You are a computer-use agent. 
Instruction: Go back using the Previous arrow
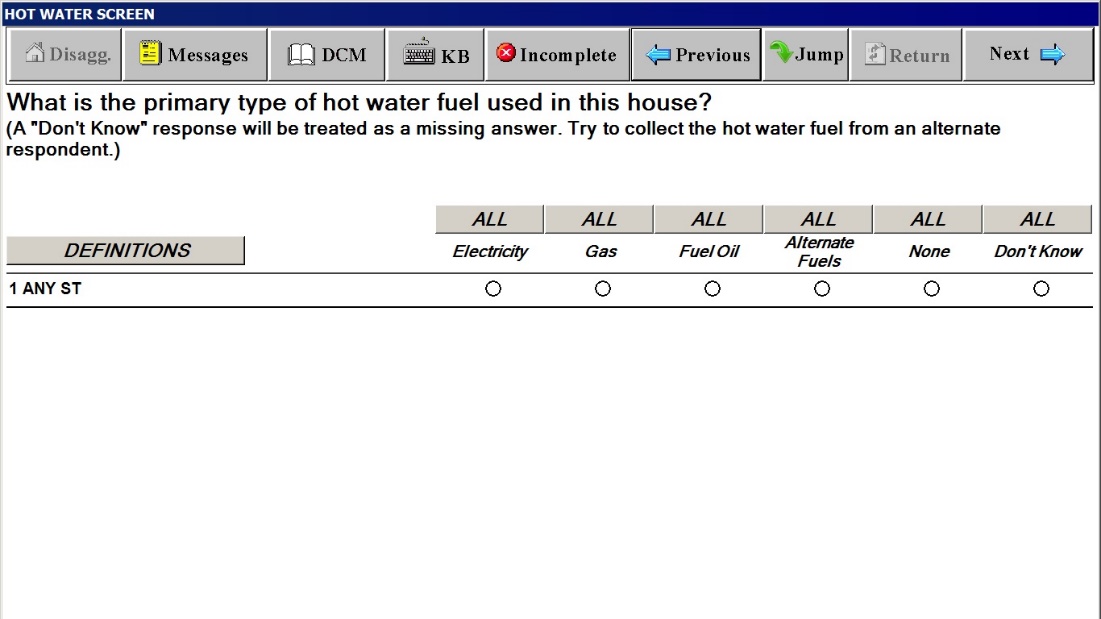696,55
